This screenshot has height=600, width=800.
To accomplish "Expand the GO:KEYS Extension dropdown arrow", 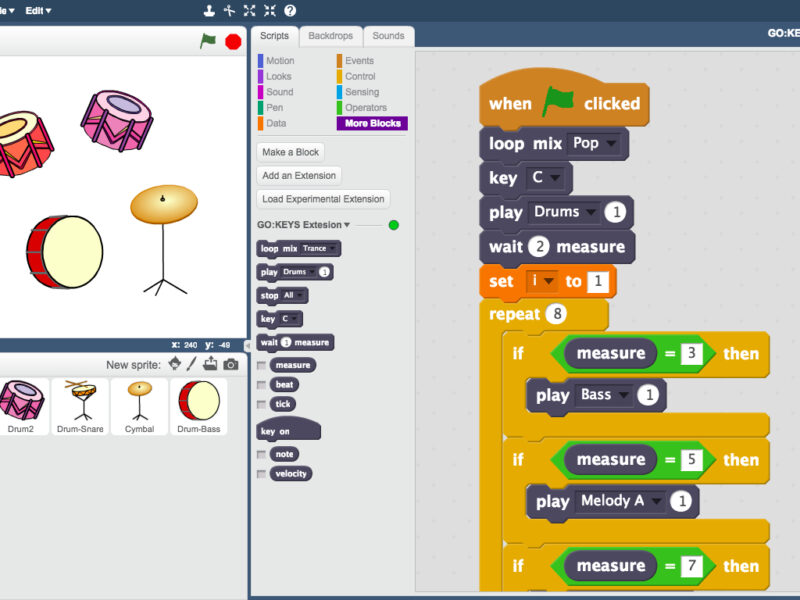I will click(347, 225).
